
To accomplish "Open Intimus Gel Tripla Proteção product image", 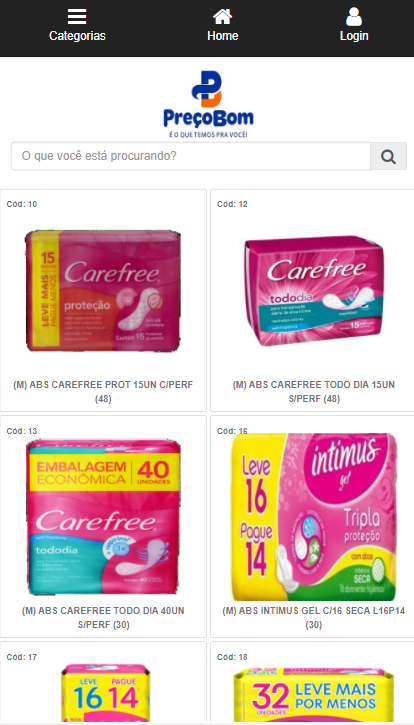I will pyautogui.click(x=314, y=517).
